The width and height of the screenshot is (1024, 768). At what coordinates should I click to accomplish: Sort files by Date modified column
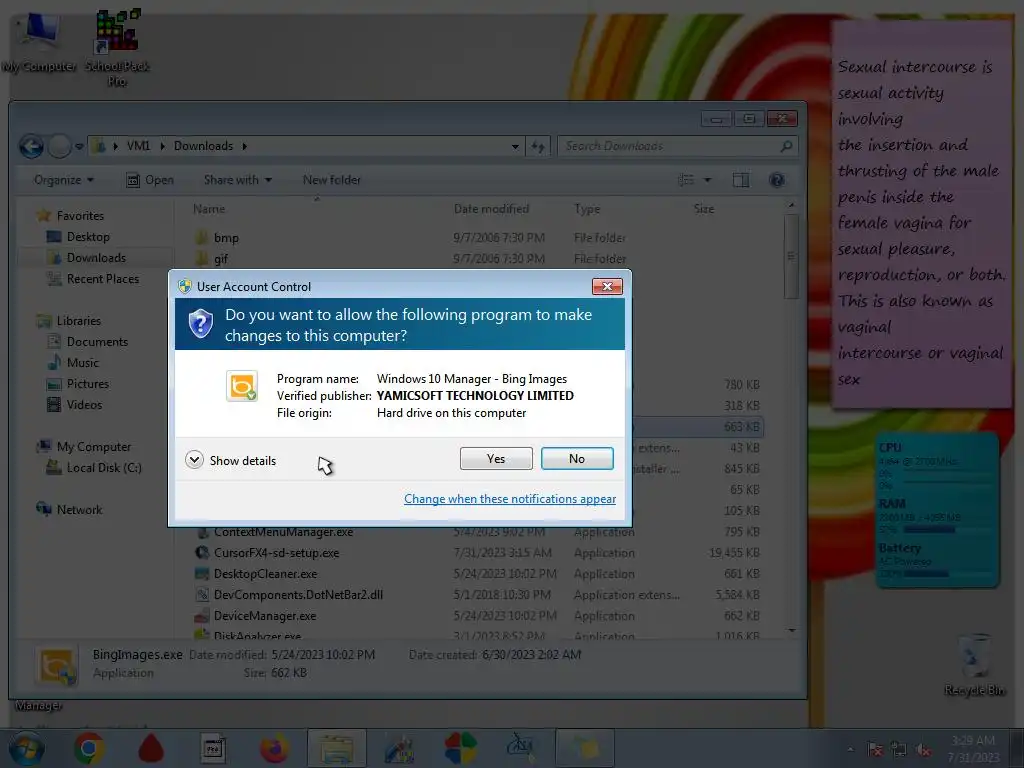point(491,209)
